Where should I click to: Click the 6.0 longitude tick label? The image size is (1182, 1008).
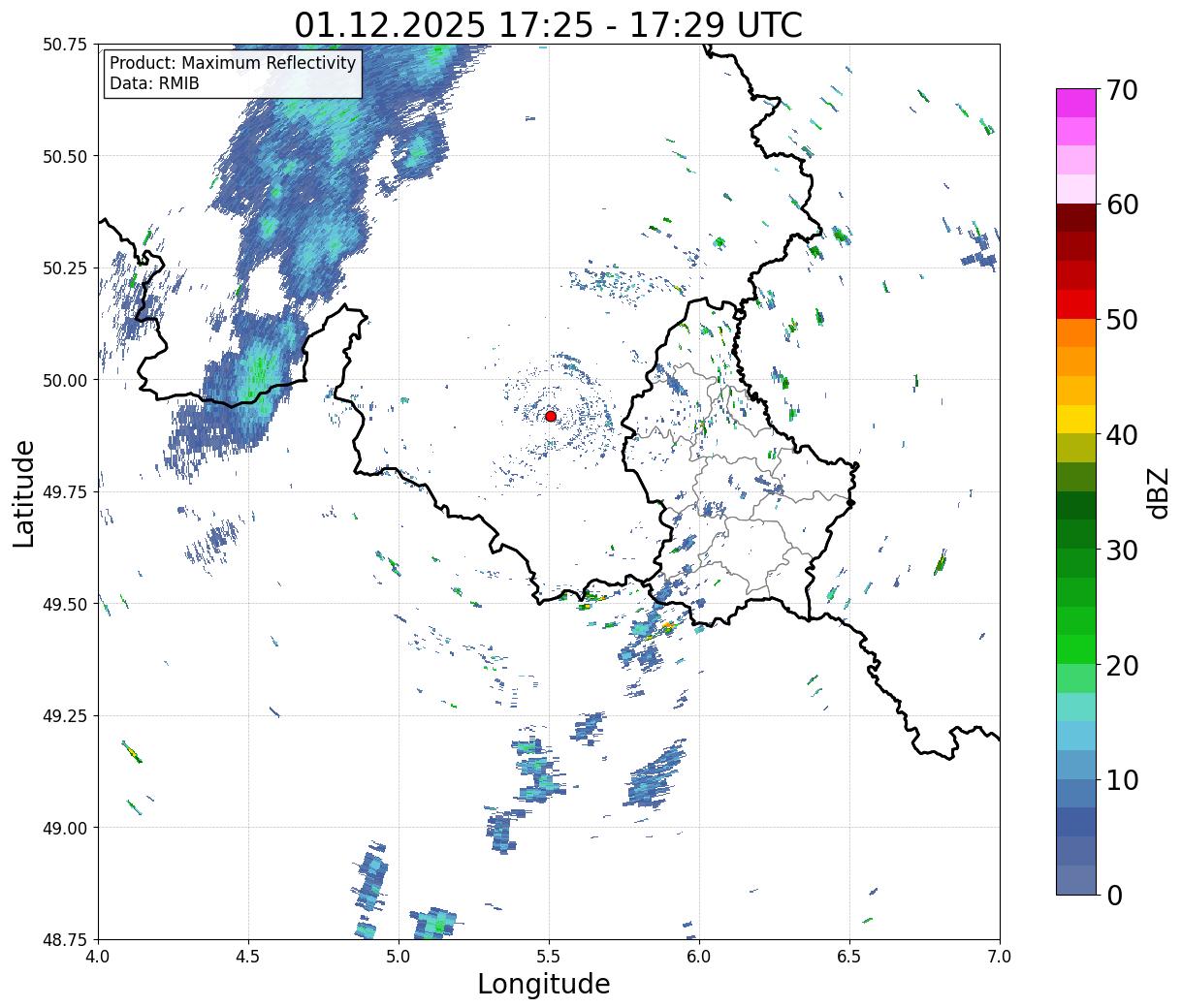pos(699,957)
